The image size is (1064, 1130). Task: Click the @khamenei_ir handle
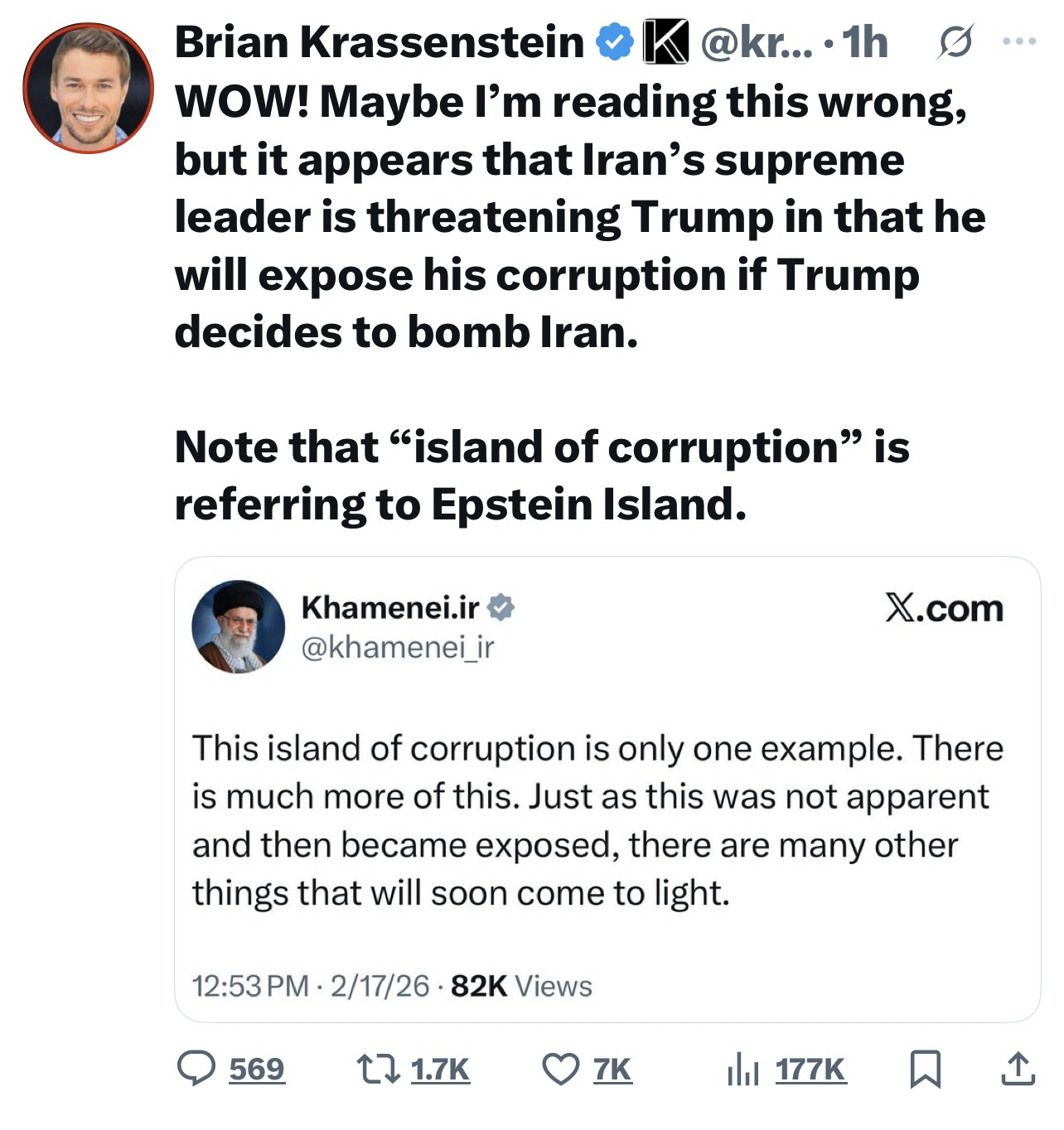(397, 647)
